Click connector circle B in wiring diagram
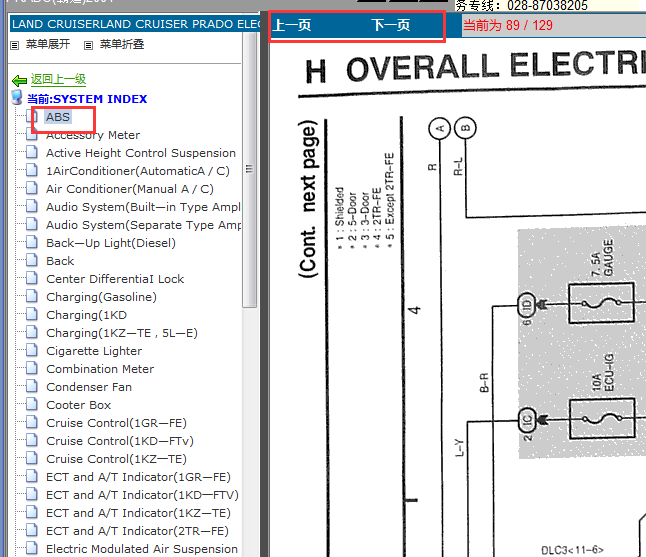The width and height of the screenshot is (646, 557). 465,128
